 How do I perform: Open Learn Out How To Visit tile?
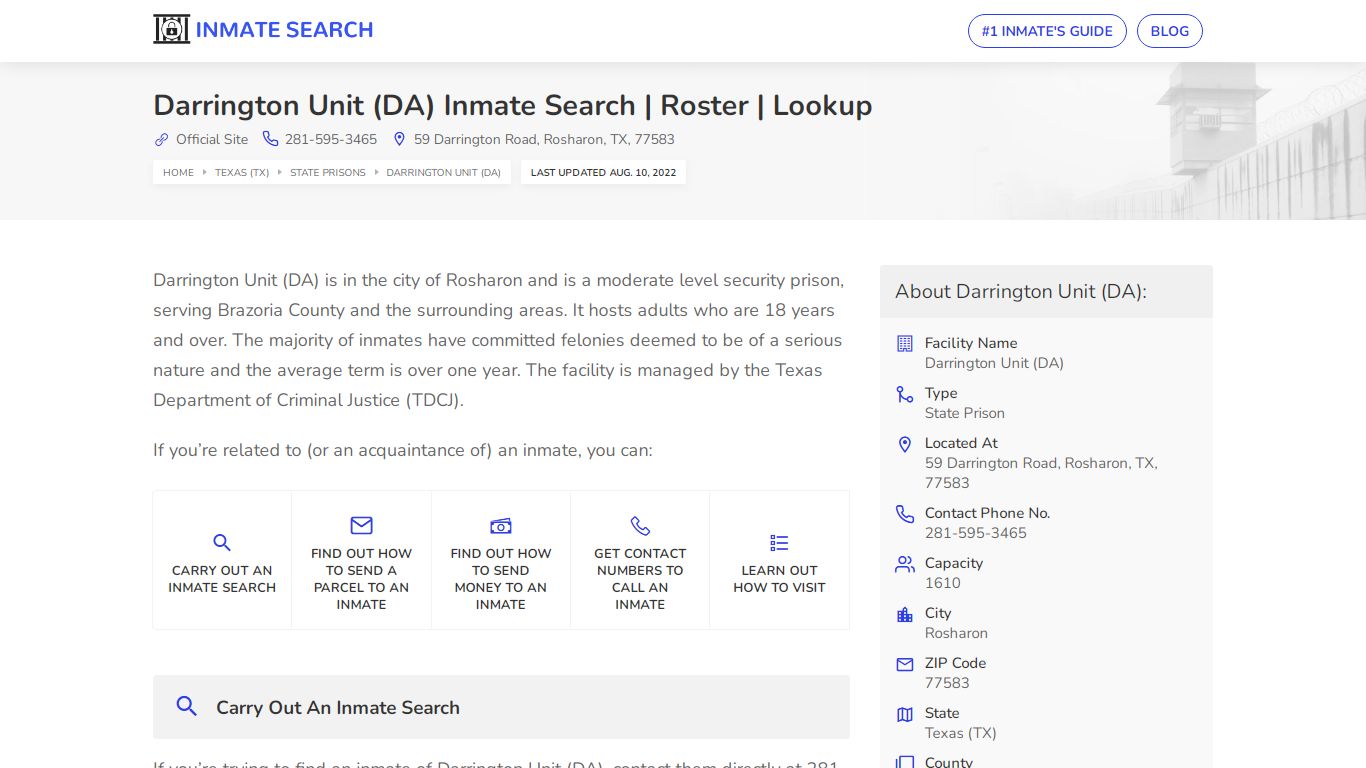point(779,560)
